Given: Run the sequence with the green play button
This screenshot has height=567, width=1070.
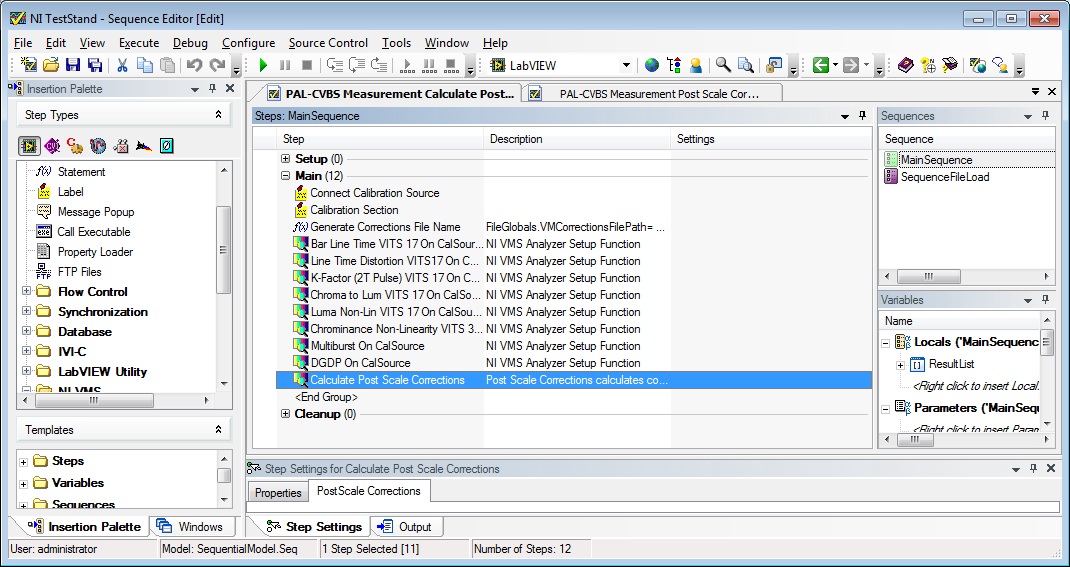Looking at the screenshot, I should [x=263, y=66].
